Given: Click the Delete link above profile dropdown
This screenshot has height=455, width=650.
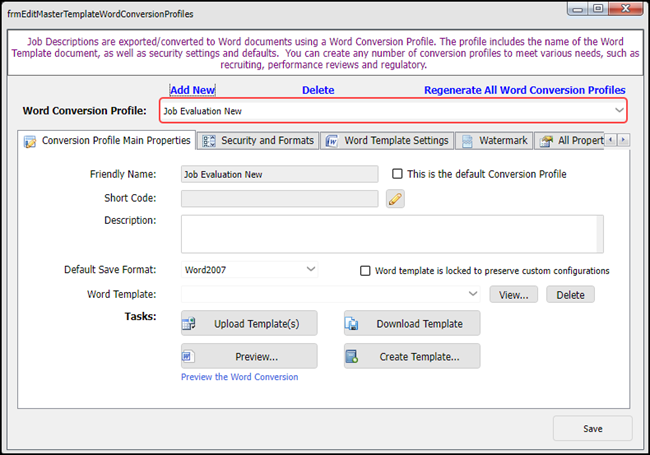Looking at the screenshot, I should [x=318, y=90].
